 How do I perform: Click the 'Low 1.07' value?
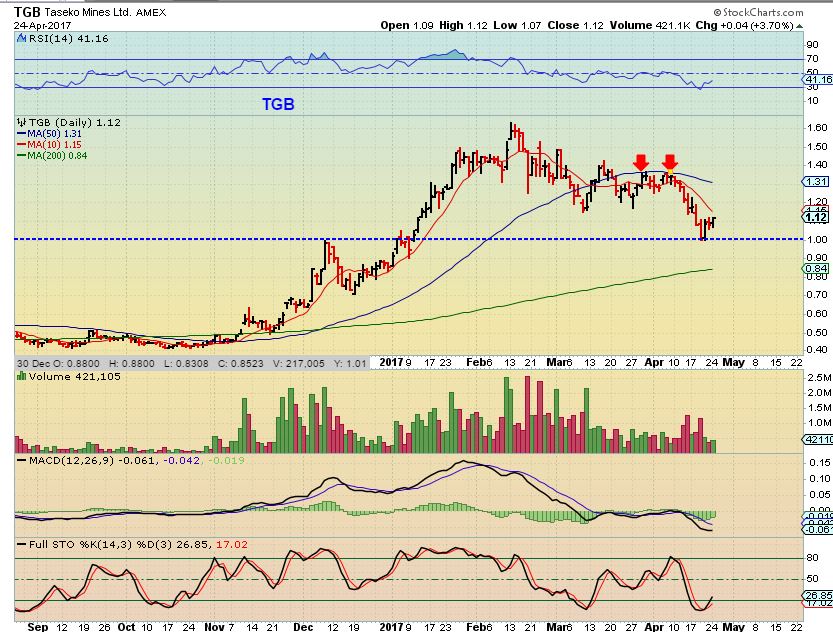tap(517, 25)
